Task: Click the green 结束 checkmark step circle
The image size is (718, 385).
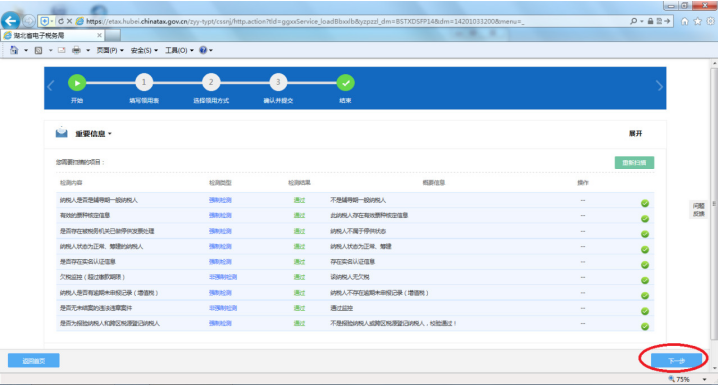Action: click(x=345, y=83)
